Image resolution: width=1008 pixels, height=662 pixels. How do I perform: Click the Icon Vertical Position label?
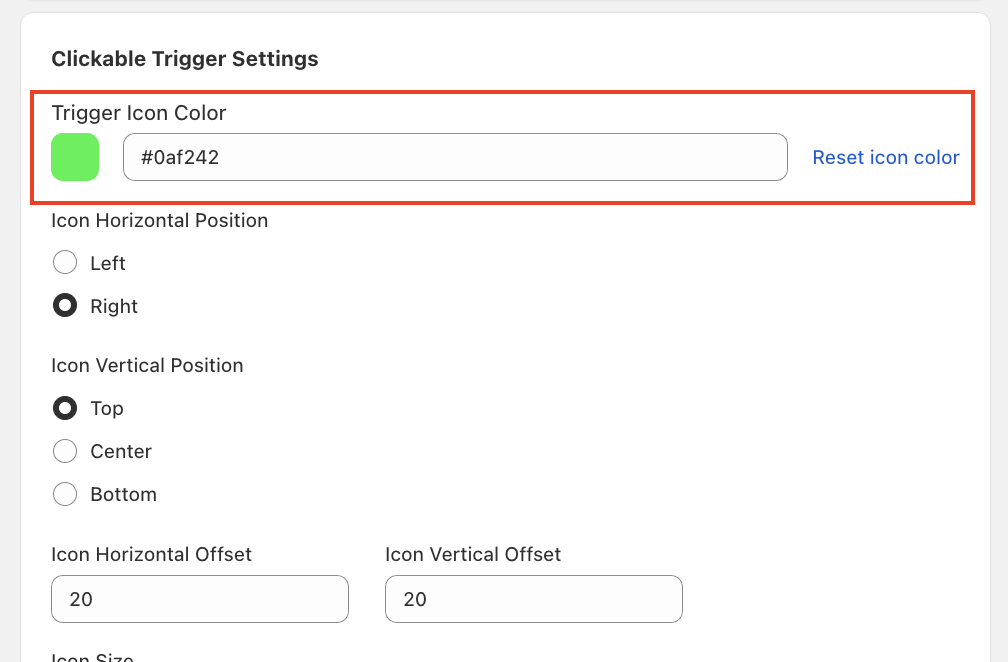pos(147,365)
